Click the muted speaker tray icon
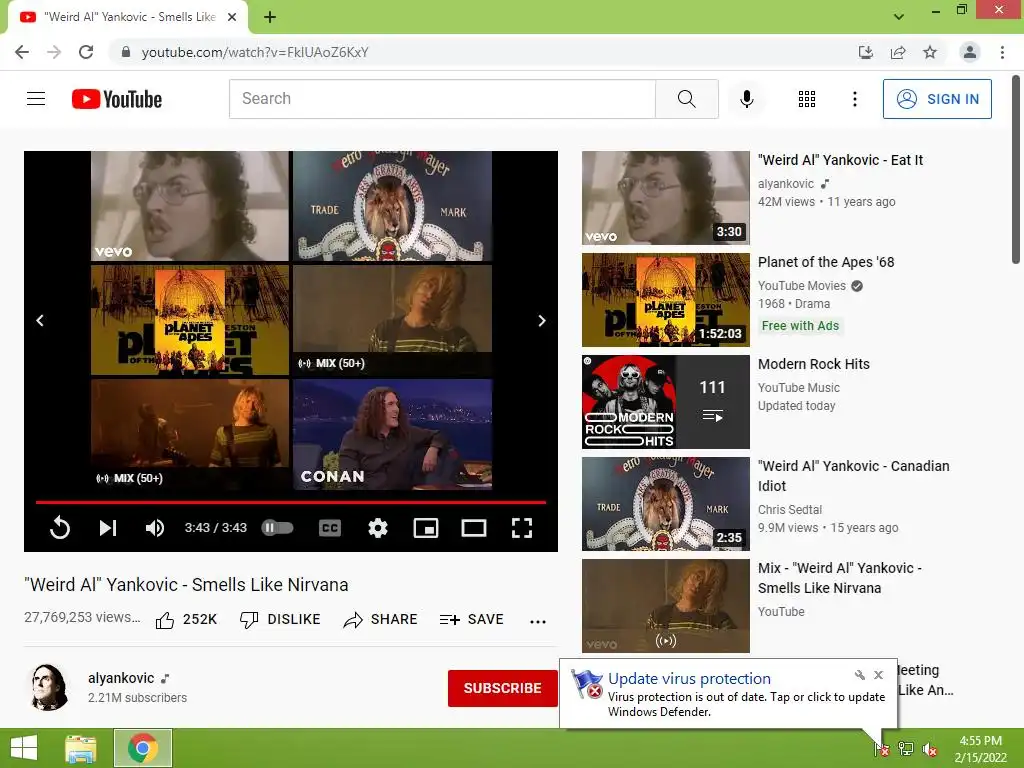1024x768 pixels. point(930,749)
